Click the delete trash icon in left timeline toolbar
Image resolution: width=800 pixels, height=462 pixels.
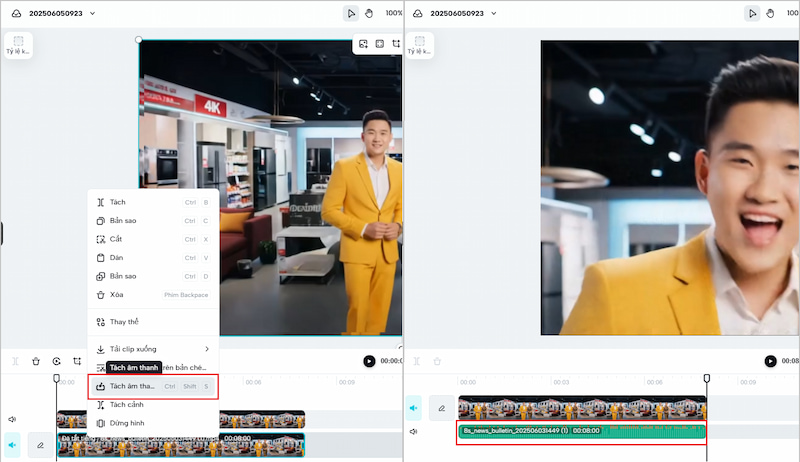coord(36,361)
